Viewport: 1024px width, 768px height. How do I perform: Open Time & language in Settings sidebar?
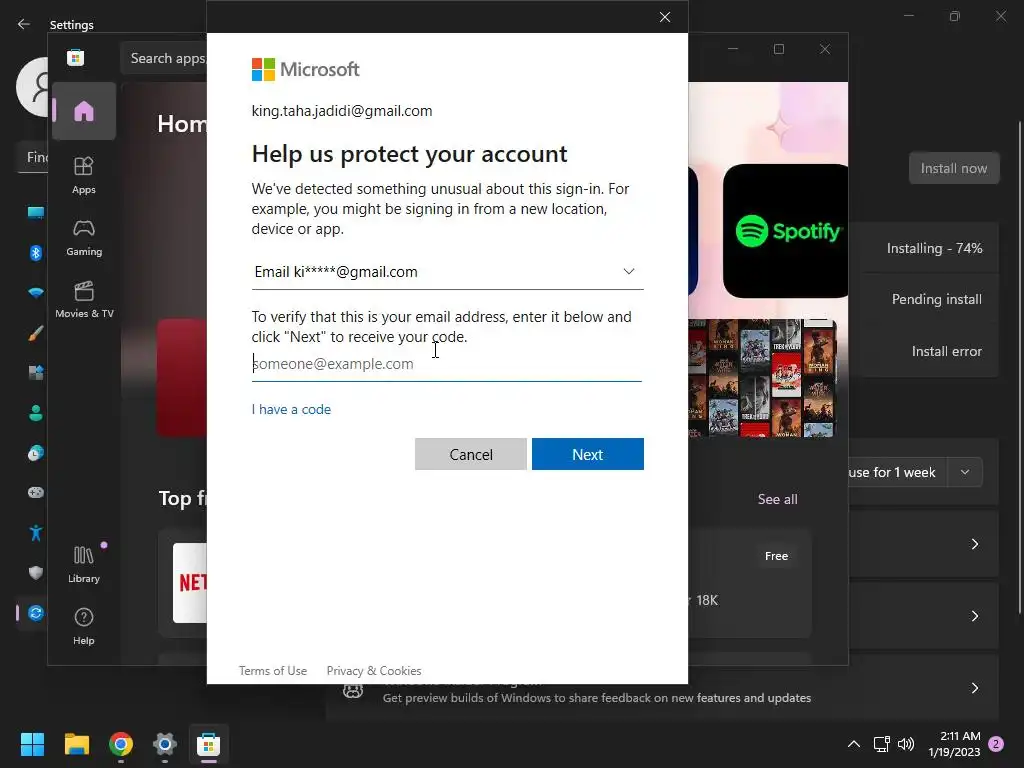click(x=35, y=453)
